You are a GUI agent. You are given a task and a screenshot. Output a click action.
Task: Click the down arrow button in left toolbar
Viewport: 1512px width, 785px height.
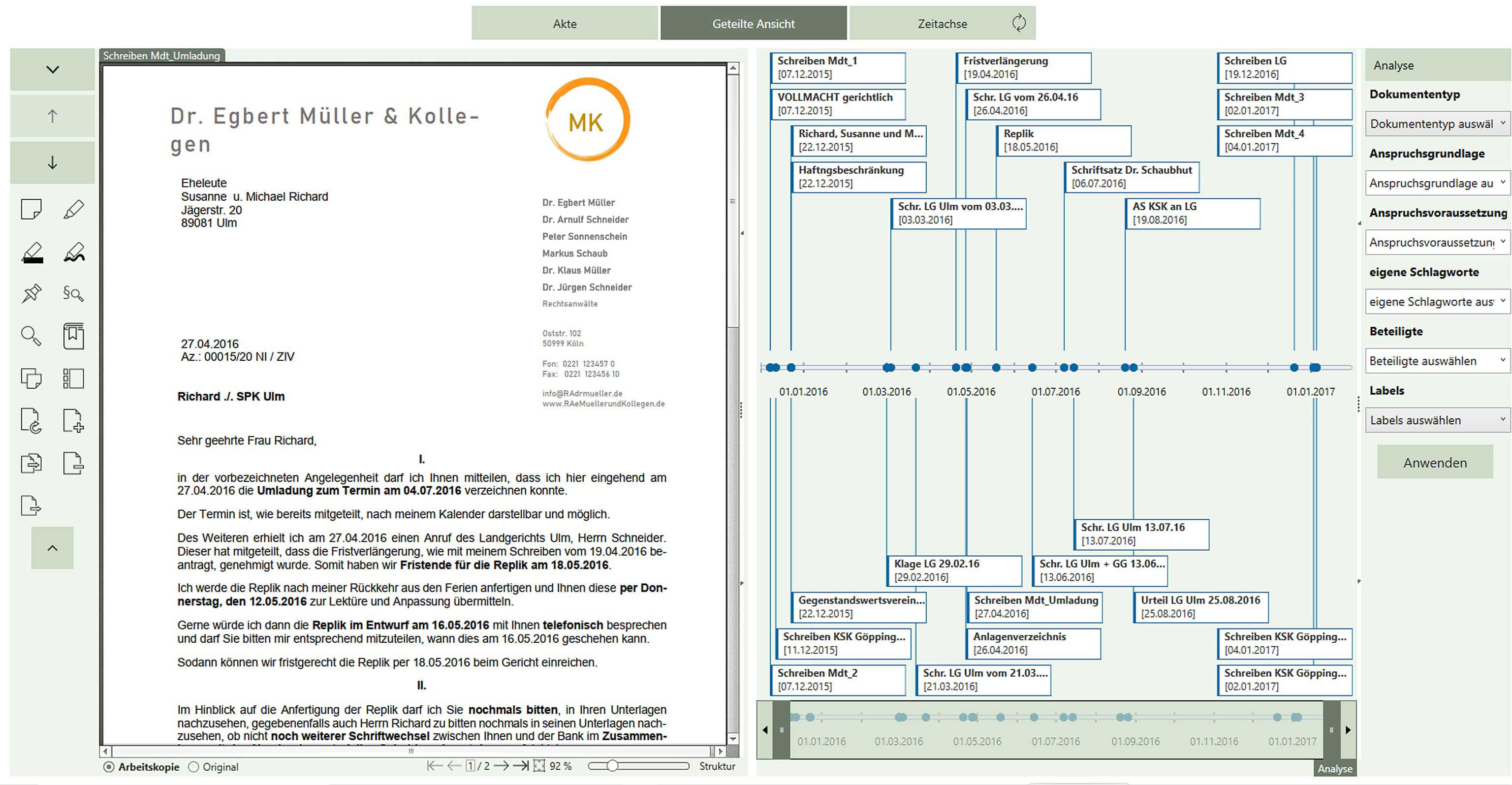52,162
